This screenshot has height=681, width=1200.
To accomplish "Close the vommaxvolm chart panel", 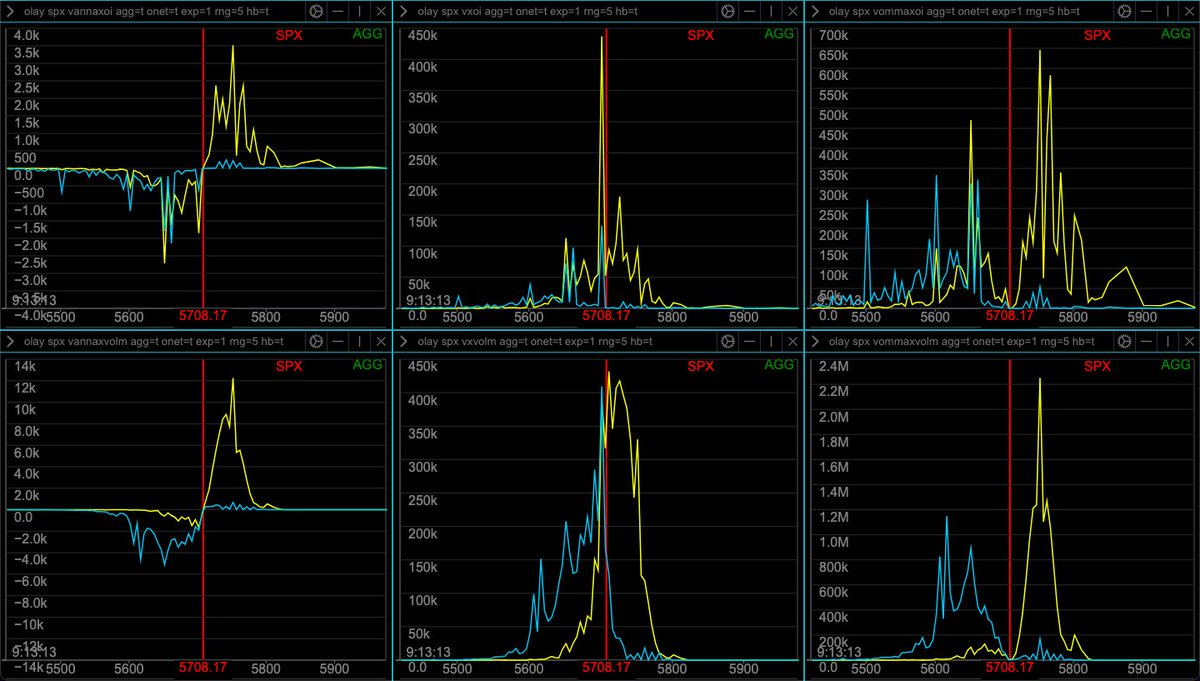I will (1187, 341).
